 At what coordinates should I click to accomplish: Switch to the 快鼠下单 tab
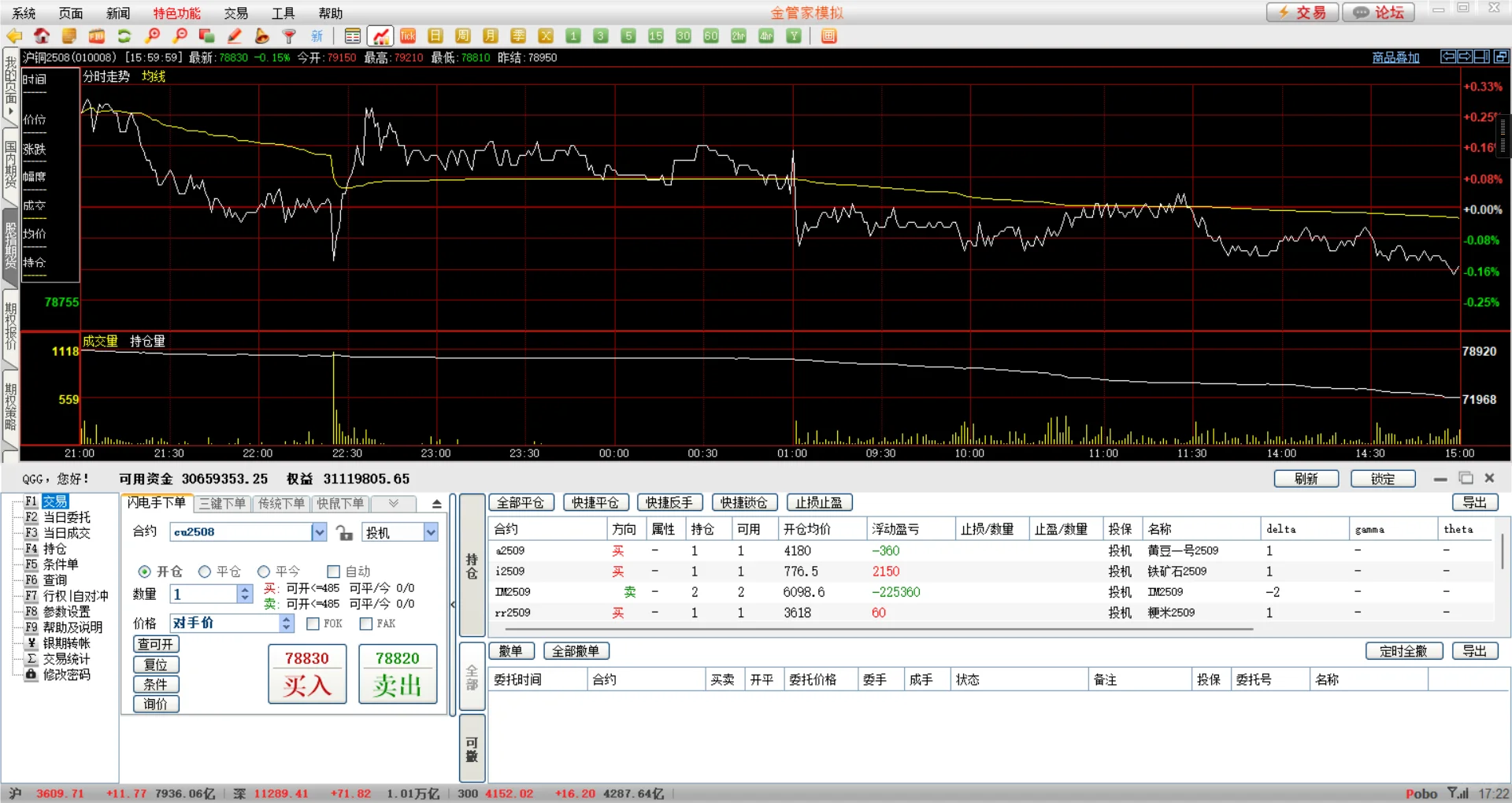[x=340, y=503]
